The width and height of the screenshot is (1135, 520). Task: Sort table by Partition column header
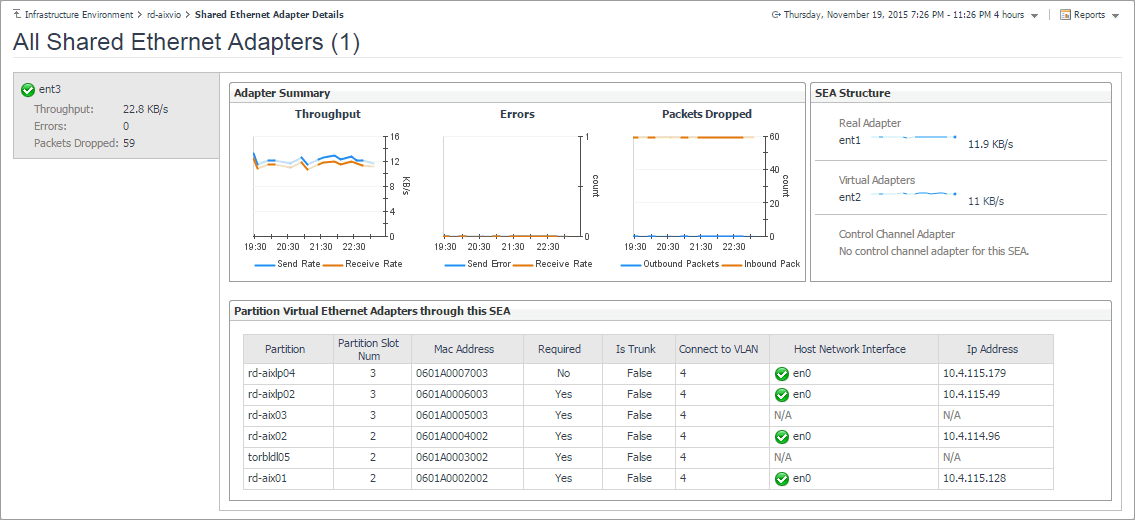tap(285, 349)
